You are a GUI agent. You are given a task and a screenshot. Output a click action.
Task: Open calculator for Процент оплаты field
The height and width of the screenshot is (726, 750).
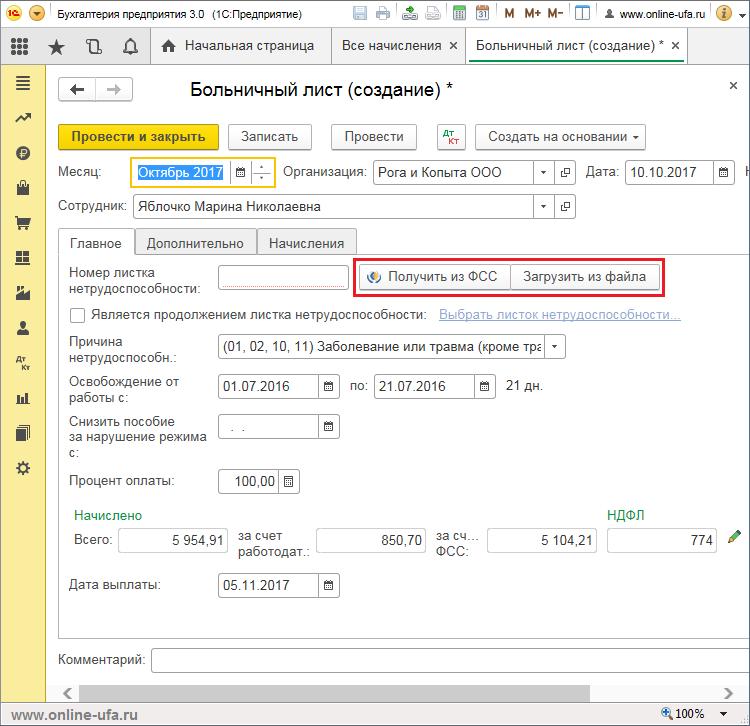point(289,482)
